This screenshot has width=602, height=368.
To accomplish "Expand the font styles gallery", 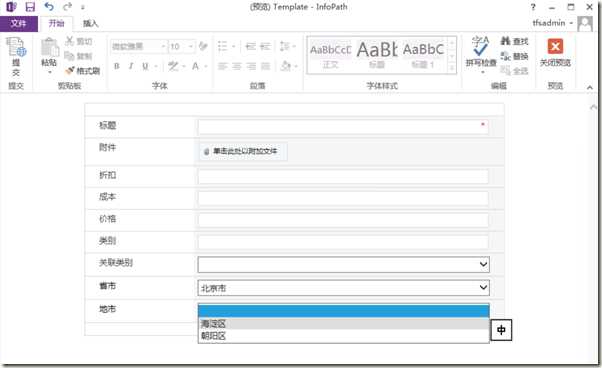I will [452, 68].
